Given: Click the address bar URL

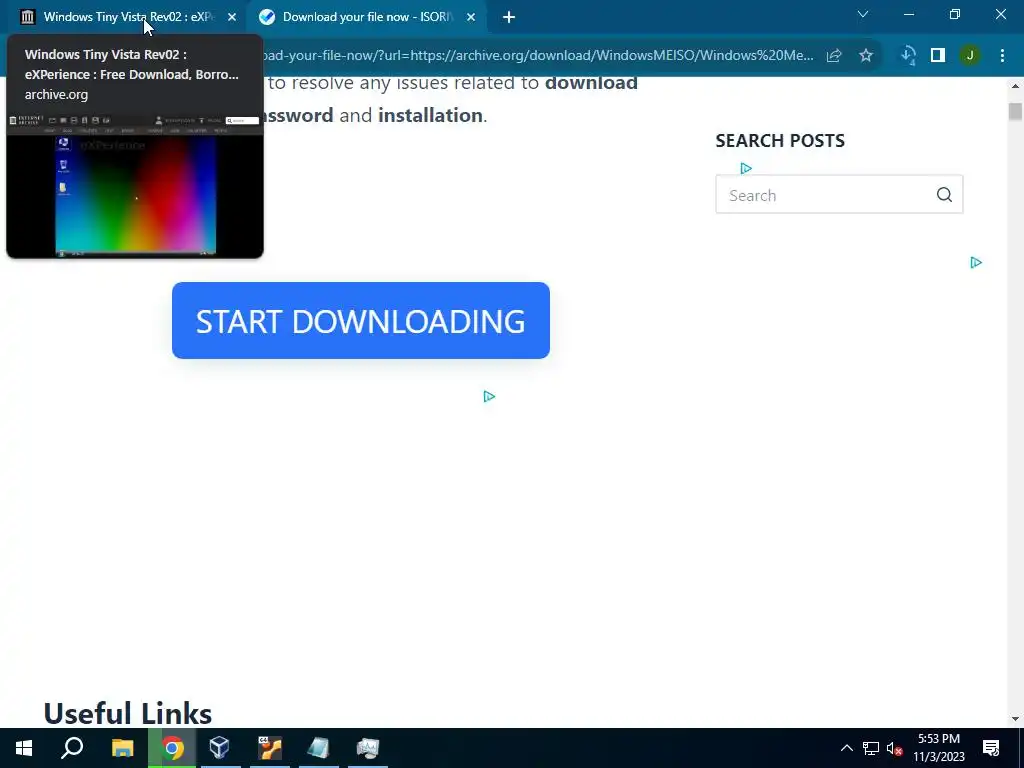Looking at the screenshot, I should (x=536, y=56).
